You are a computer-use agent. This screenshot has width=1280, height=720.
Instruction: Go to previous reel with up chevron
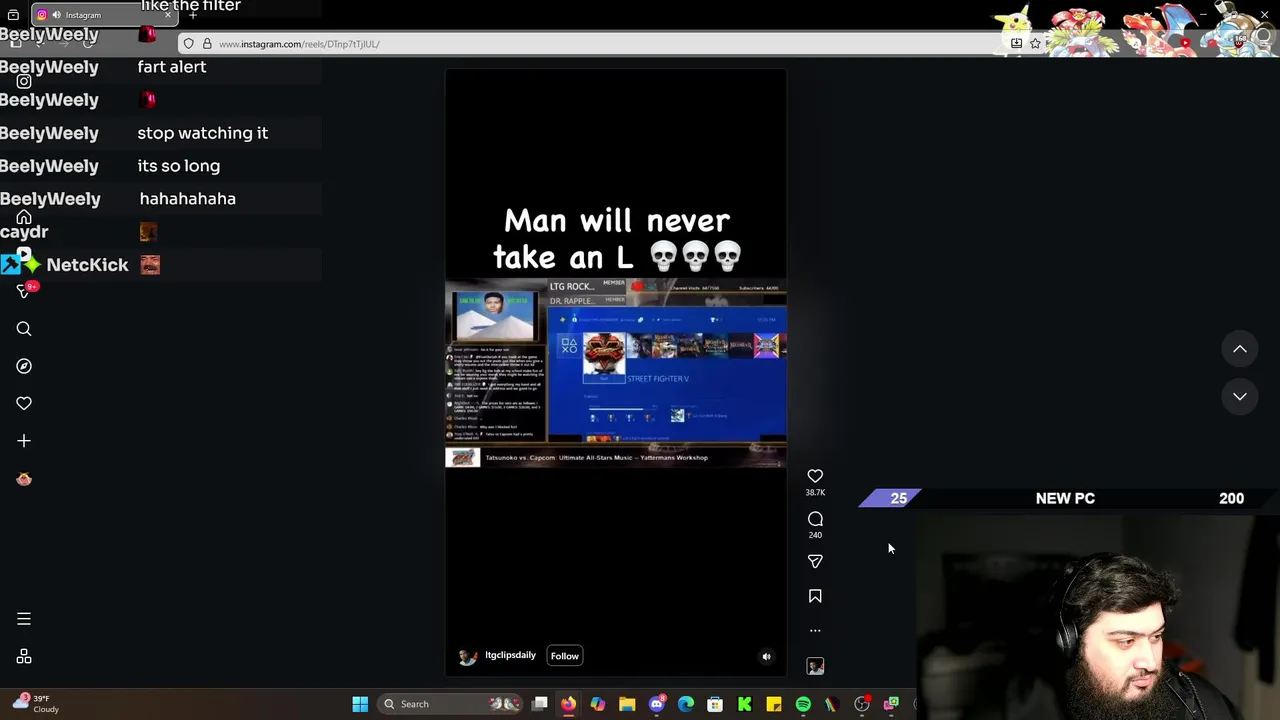pos(1240,349)
